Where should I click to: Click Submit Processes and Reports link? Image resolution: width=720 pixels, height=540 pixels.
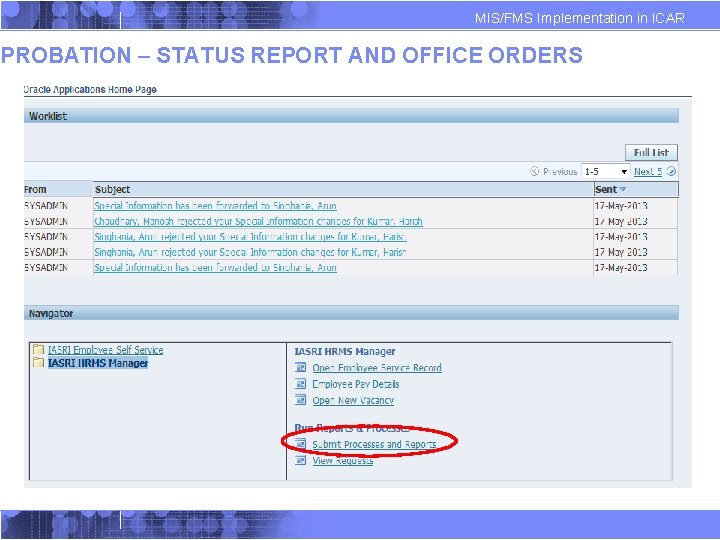tap(374, 444)
